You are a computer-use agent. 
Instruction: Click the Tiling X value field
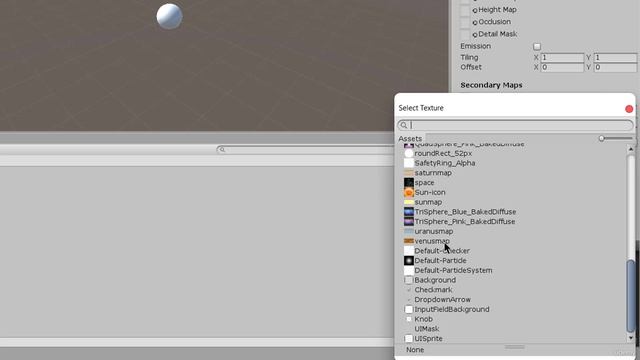coord(562,58)
